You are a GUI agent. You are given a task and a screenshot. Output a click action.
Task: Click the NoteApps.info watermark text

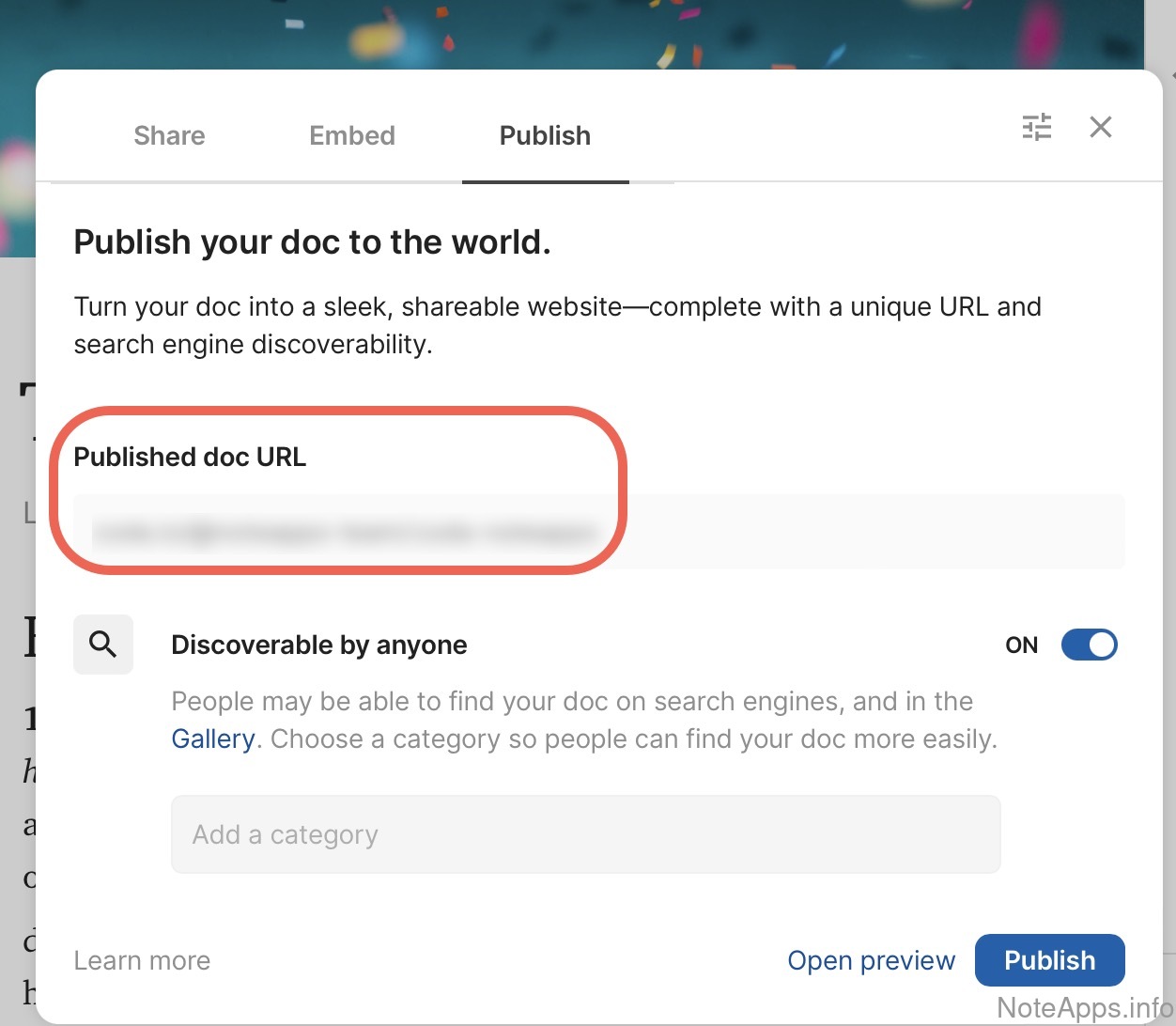(x=1084, y=1007)
